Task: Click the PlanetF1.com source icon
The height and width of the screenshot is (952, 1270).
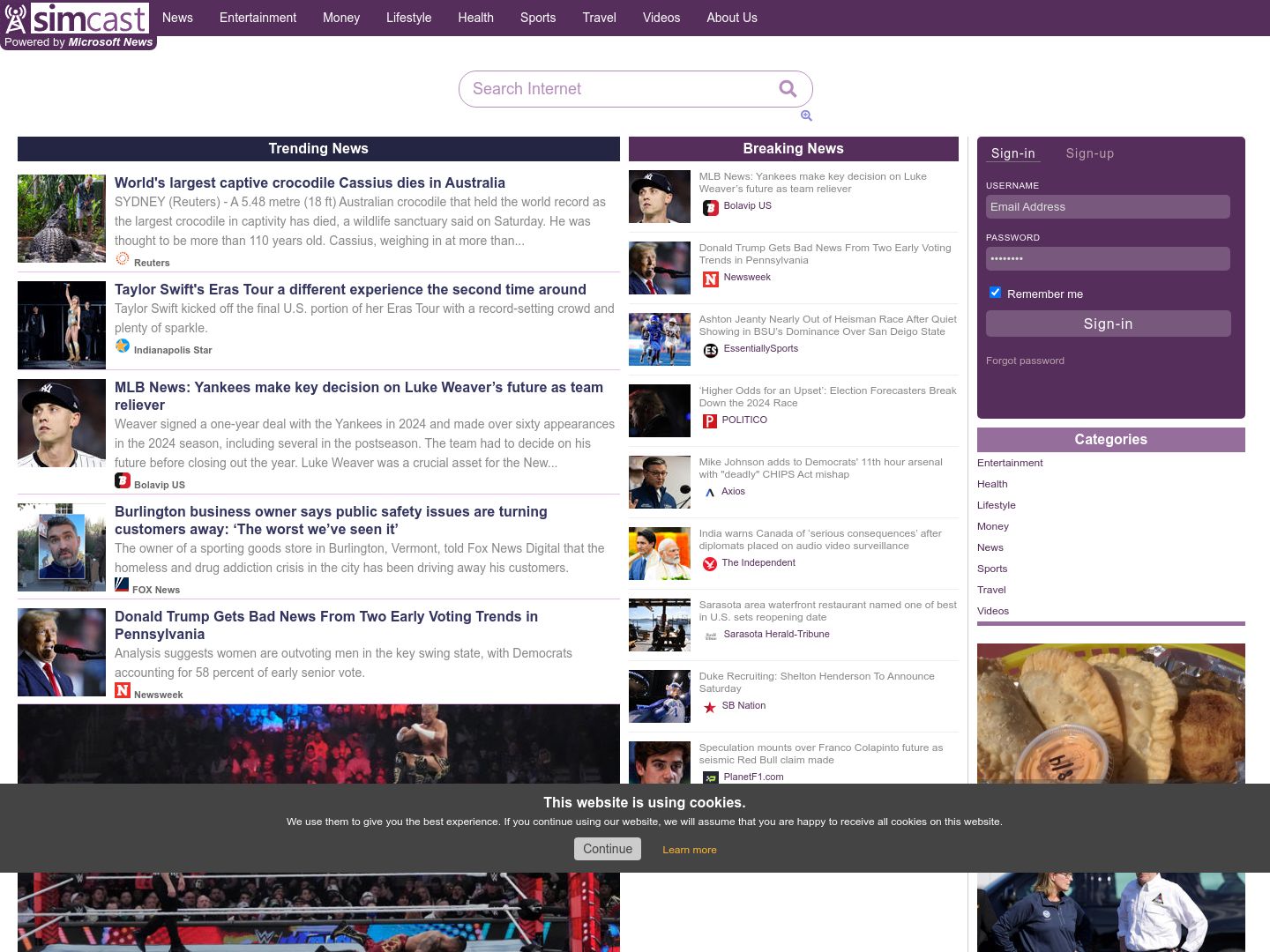Action: point(711,778)
